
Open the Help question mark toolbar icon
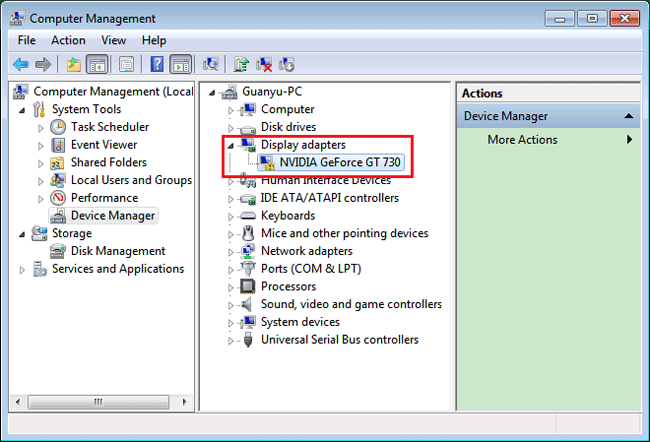click(157, 64)
